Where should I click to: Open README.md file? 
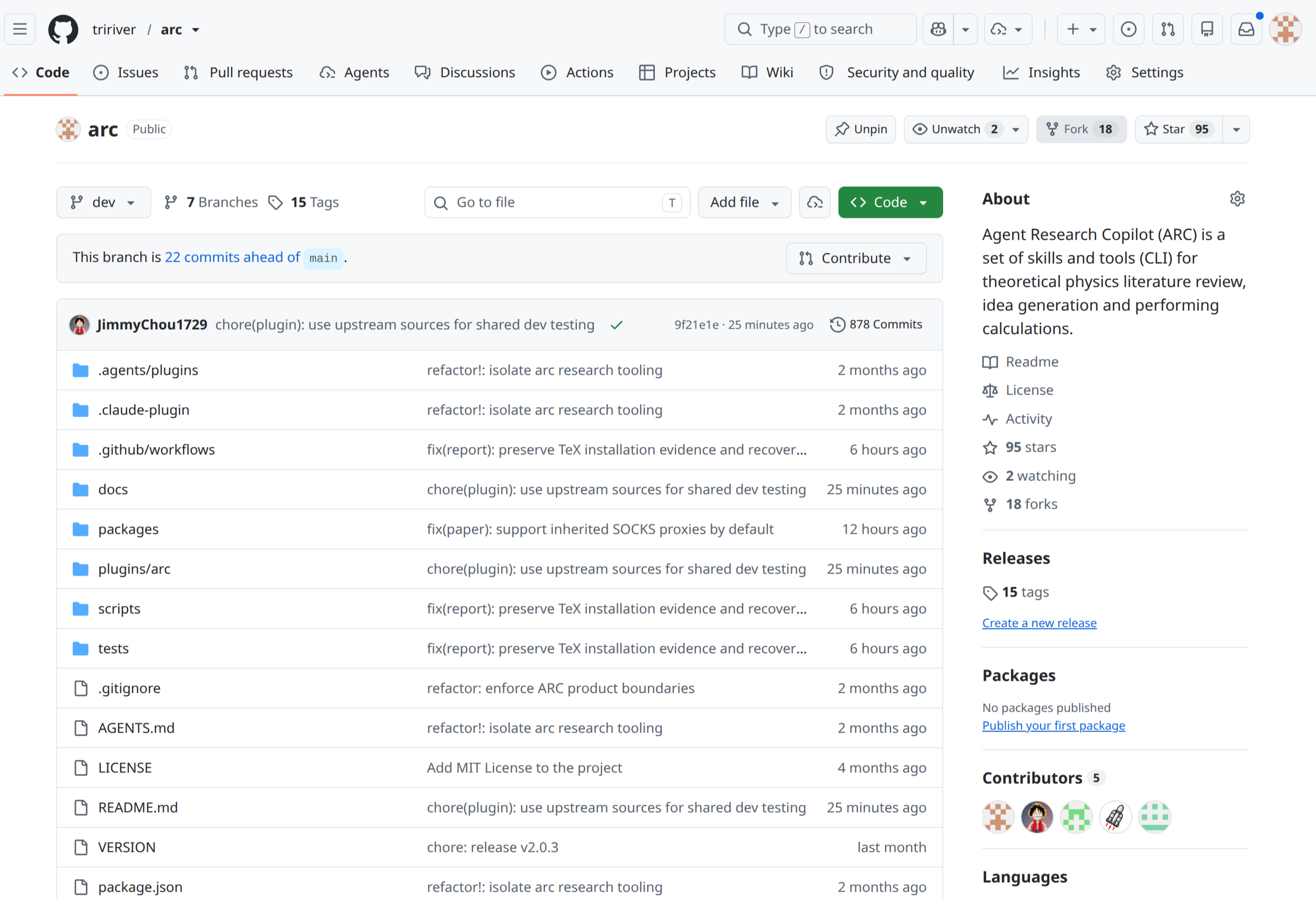click(x=138, y=807)
